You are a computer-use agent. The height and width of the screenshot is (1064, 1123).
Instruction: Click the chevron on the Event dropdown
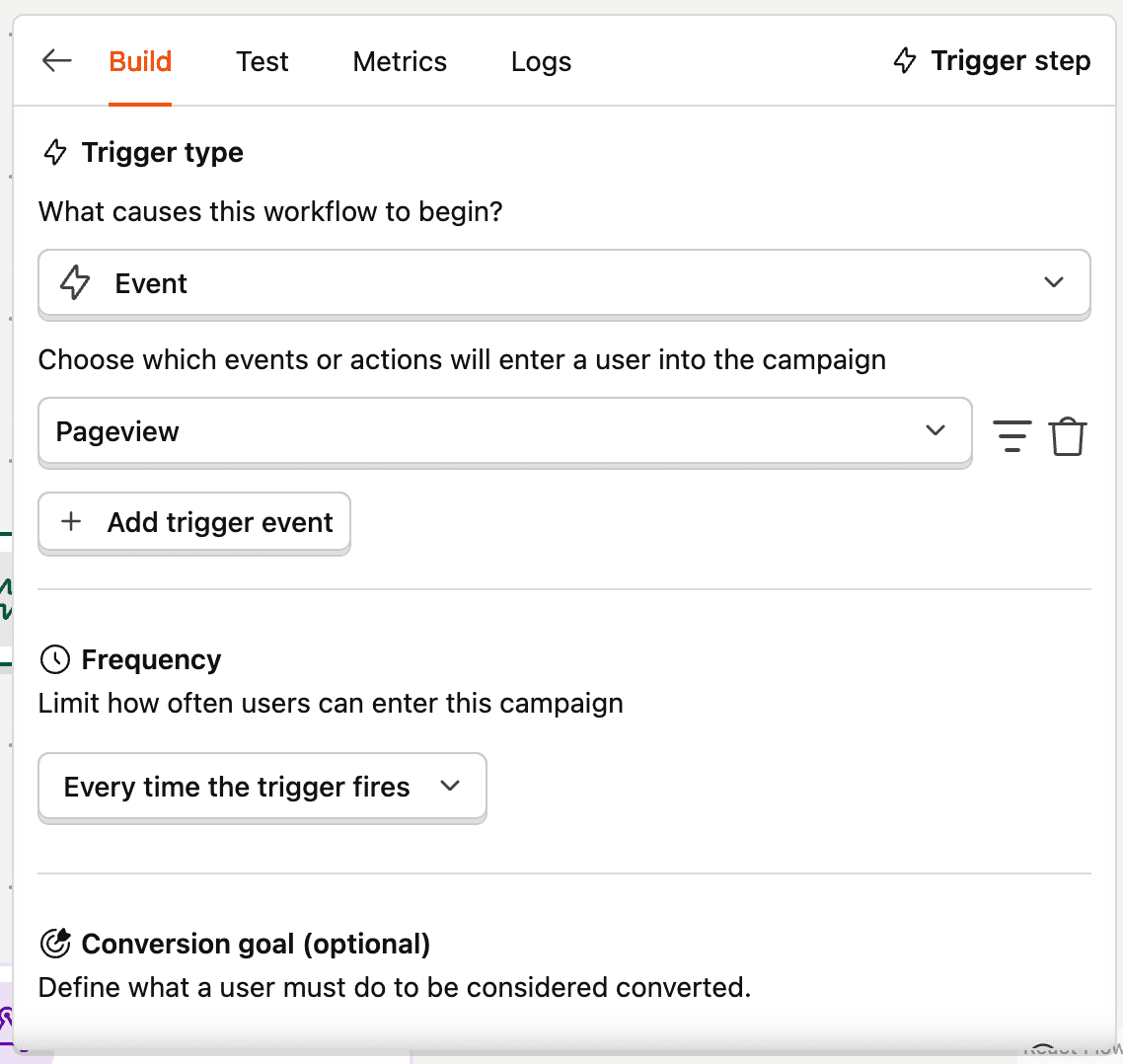click(1053, 283)
